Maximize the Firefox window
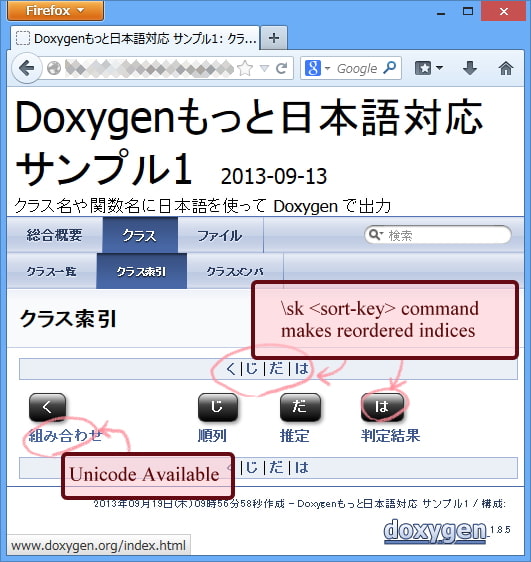The height and width of the screenshot is (562, 531). [x=468, y=11]
